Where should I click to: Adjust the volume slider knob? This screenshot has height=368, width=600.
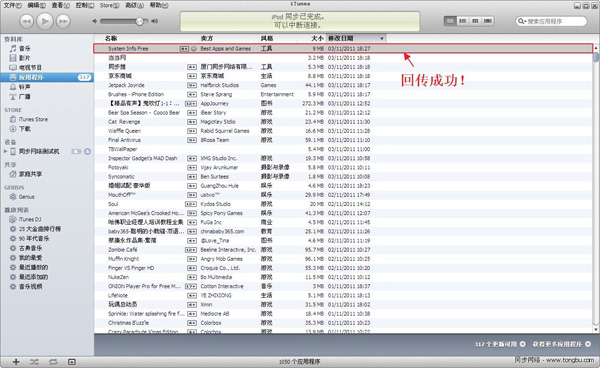coord(140,21)
